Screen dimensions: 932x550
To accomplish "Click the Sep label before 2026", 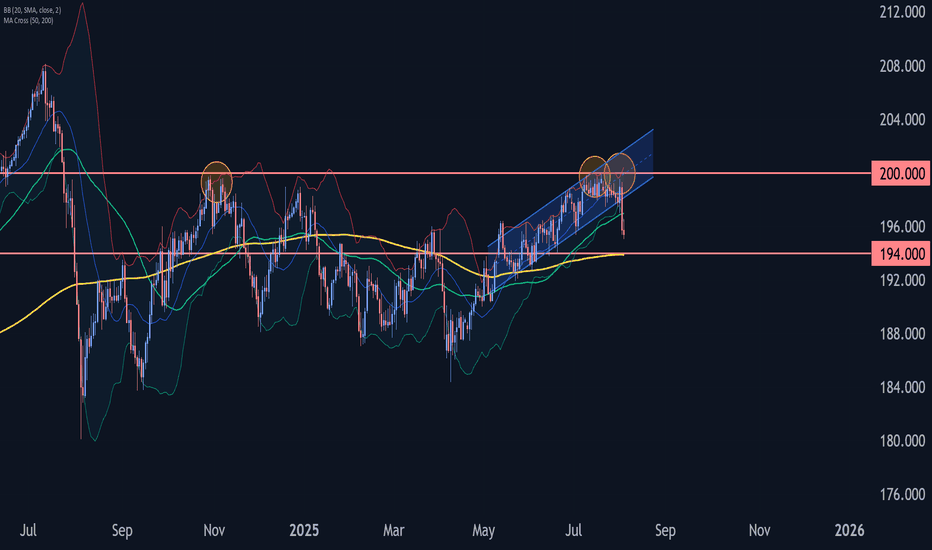I will [x=665, y=530].
